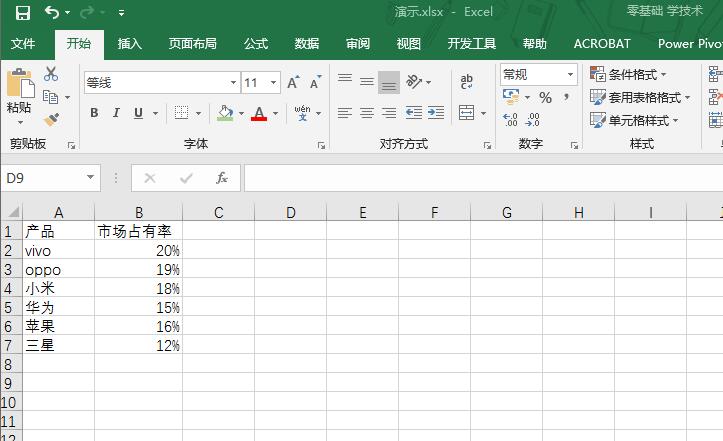Image resolution: width=723 pixels, height=441 pixels.
Task: Apply the red Font Color A
Action: click(259, 113)
